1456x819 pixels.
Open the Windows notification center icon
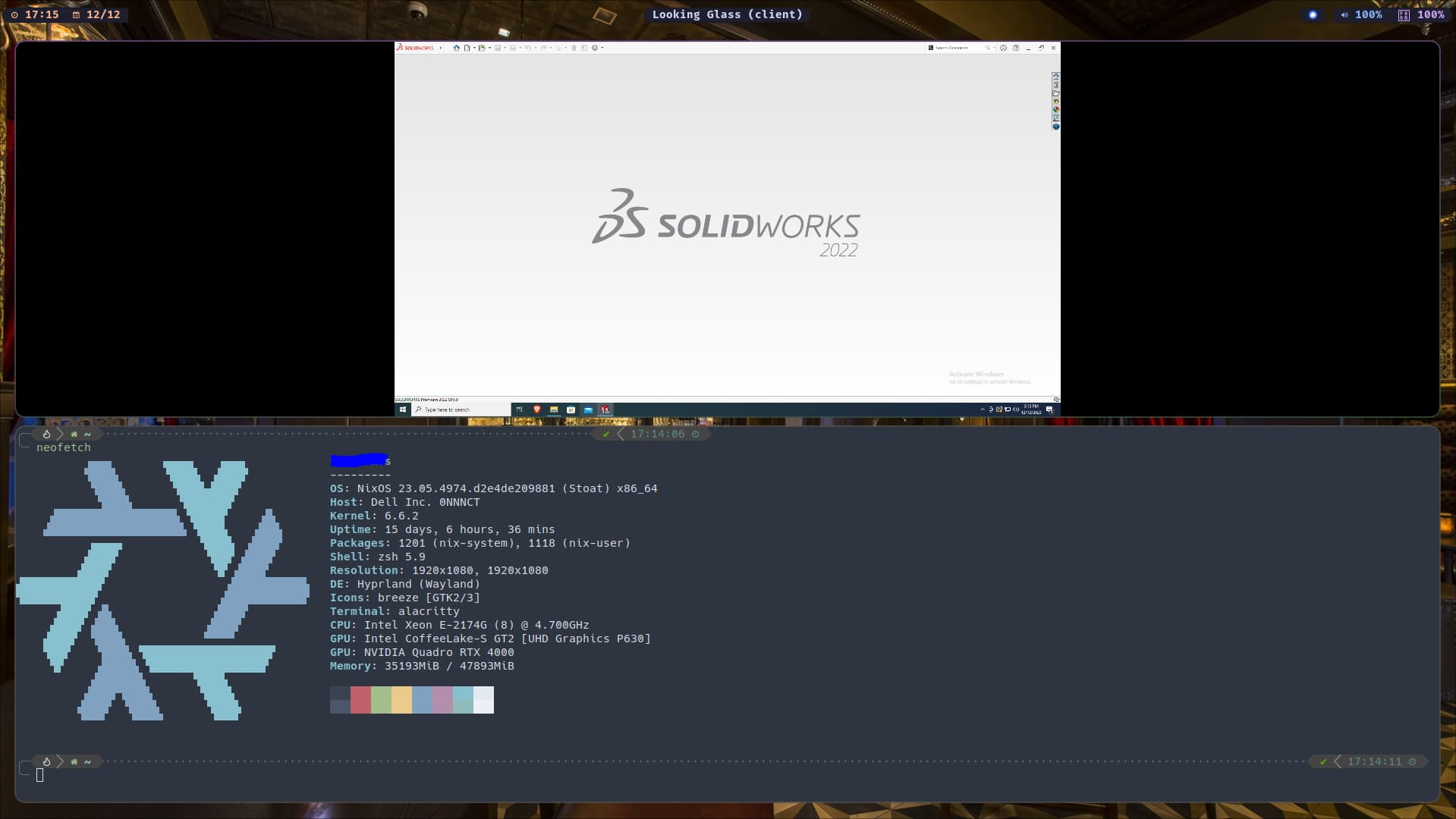pos(1050,409)
